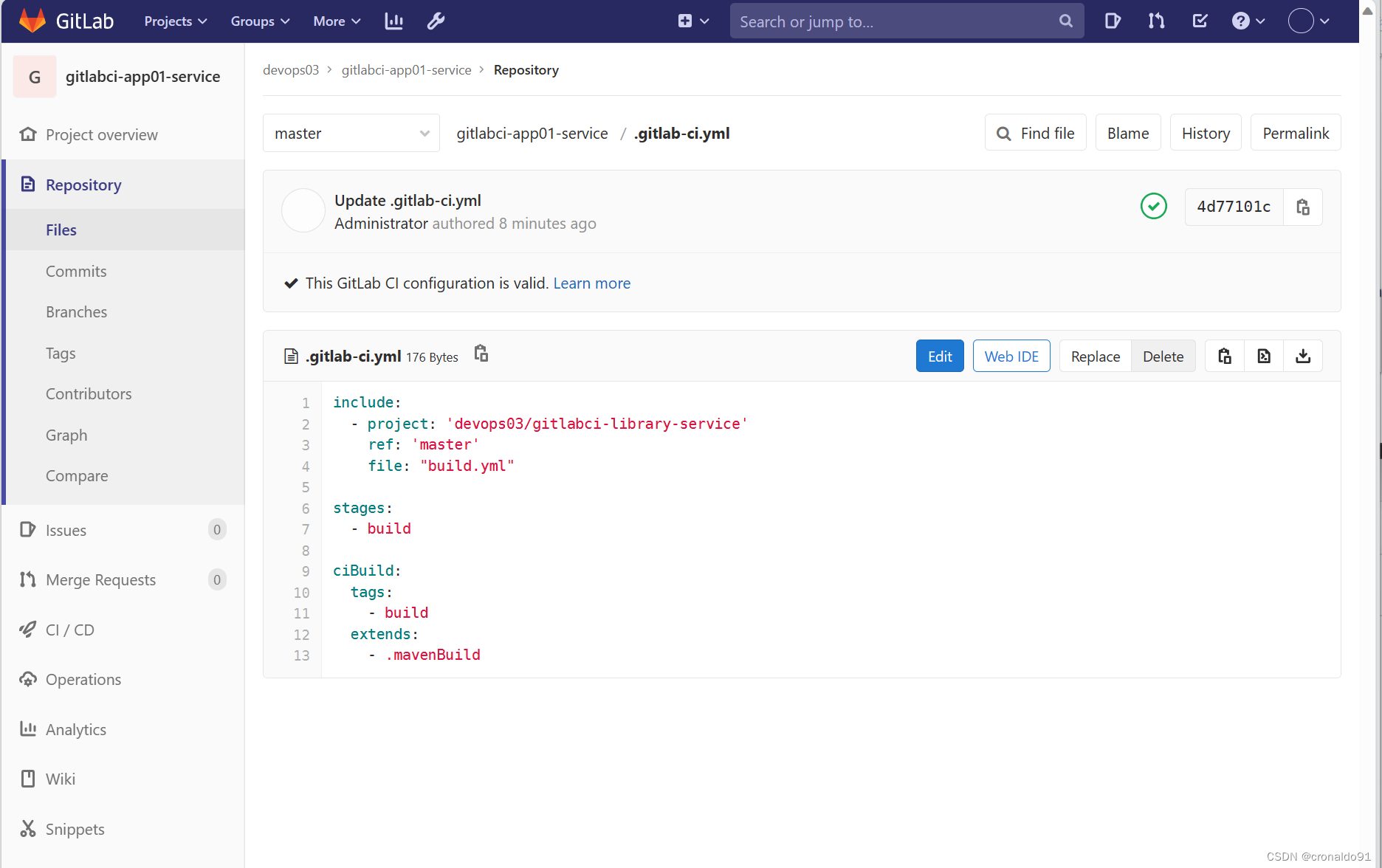
Task: Click the new item plus icon
Action: 685,21
